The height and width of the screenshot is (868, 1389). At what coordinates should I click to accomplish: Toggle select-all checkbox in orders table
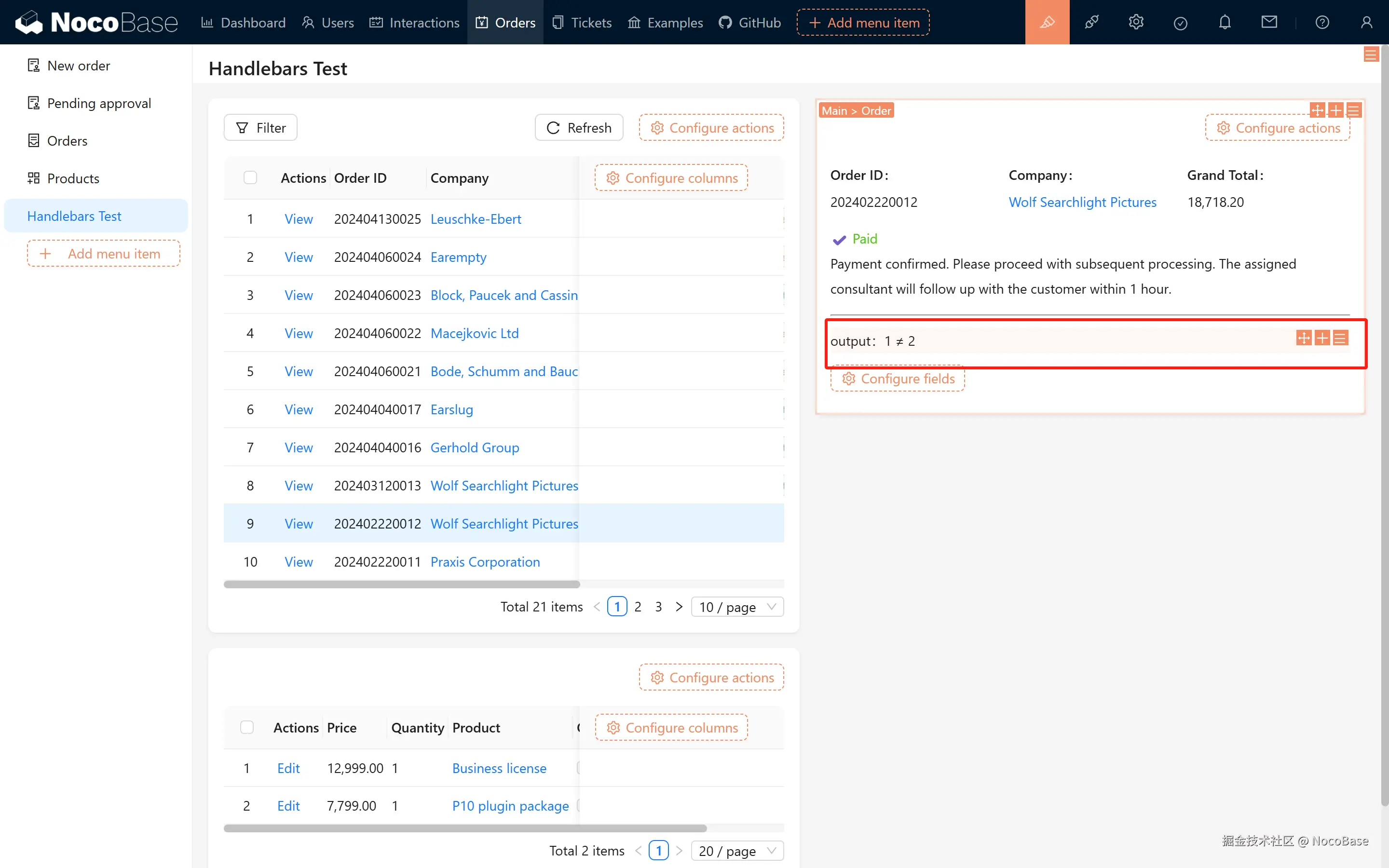click(x=250, y=178)
